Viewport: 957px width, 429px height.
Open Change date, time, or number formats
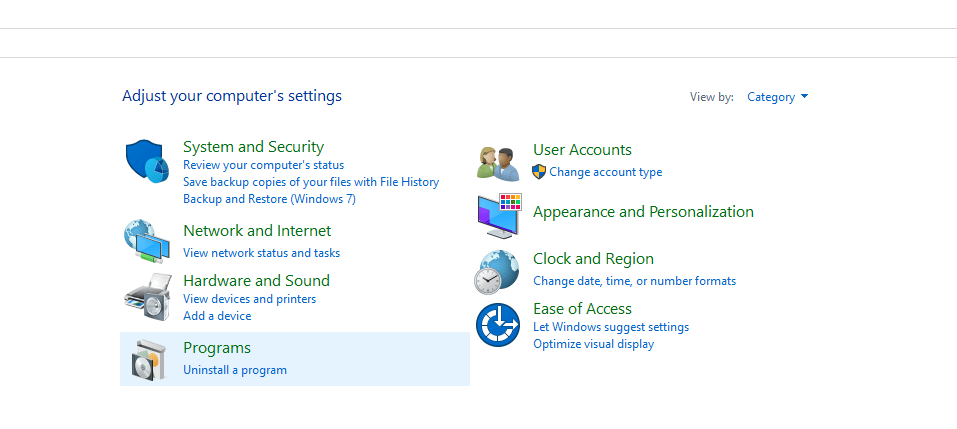(634, 281)
